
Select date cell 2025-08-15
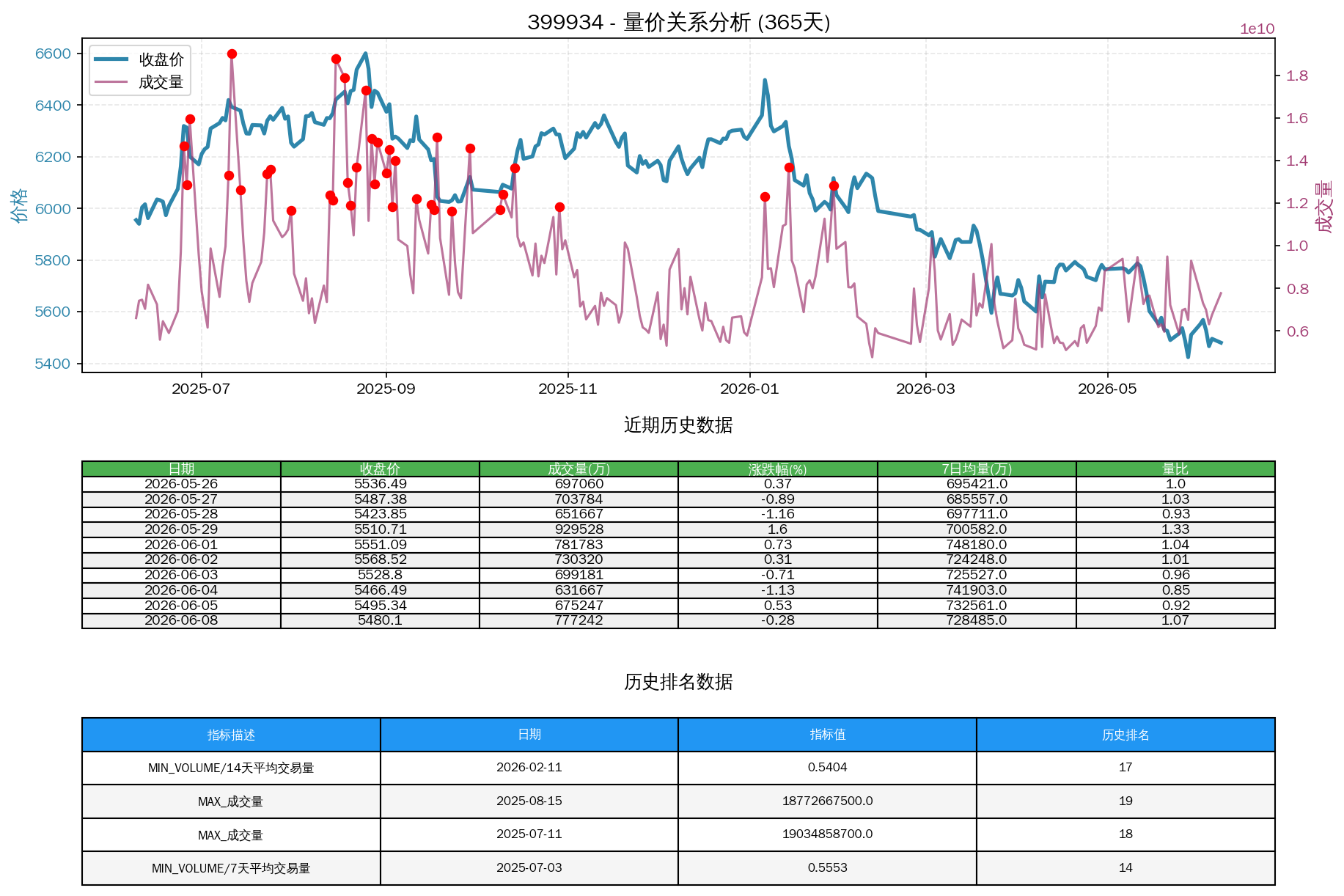tap(529, 801)
